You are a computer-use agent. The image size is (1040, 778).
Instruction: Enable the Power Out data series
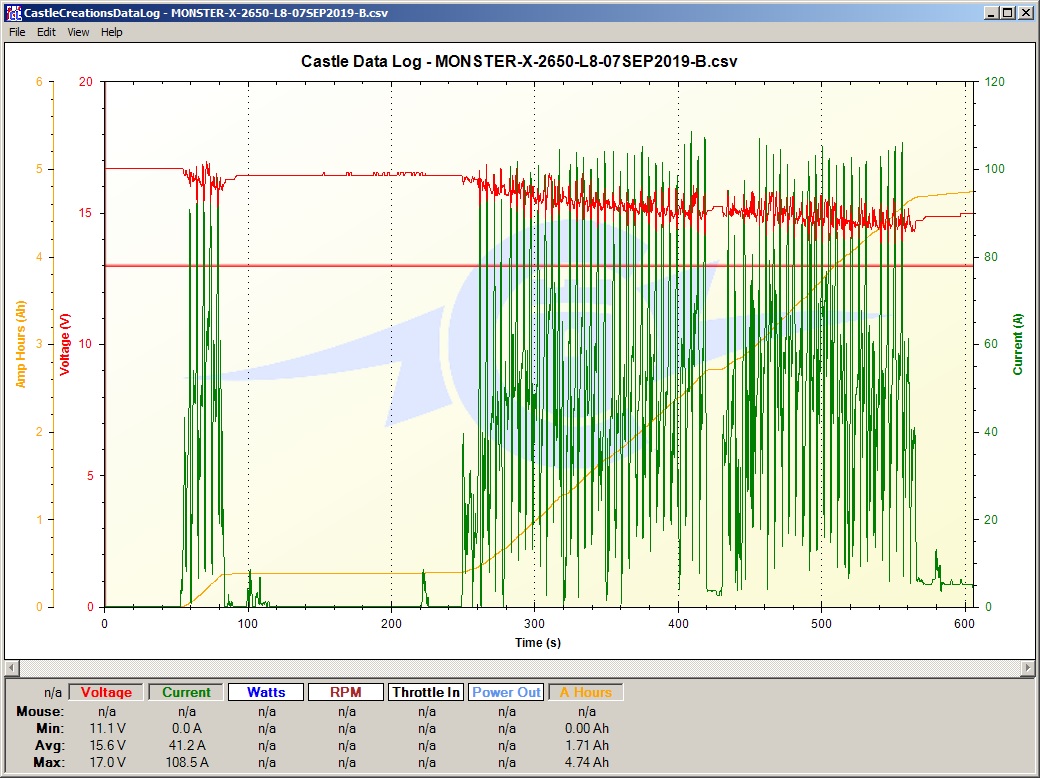506,692
